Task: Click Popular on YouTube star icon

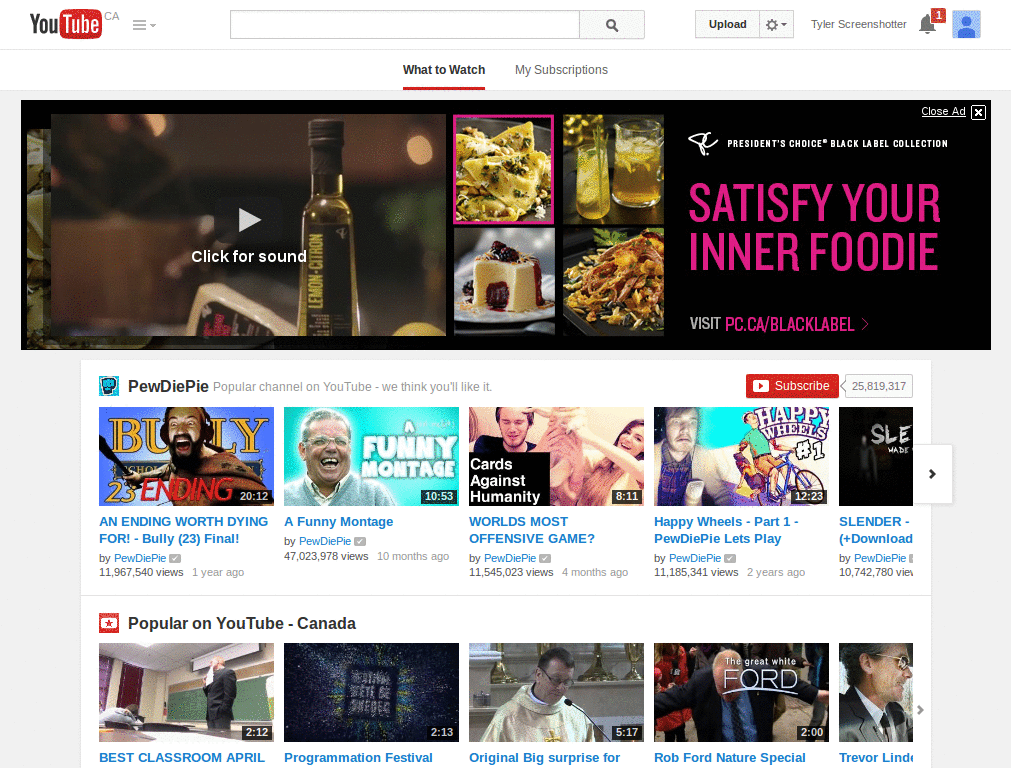Action: coord(109,623)
